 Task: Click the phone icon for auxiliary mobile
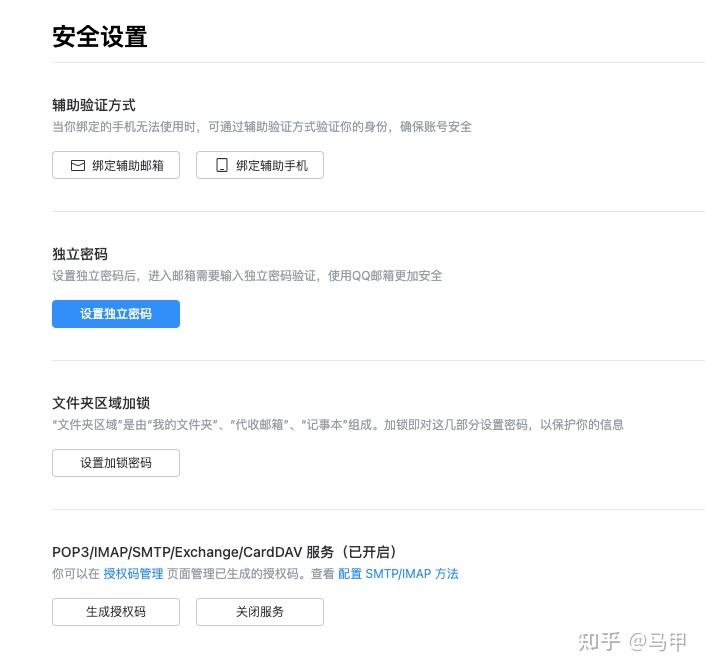pyautogui.click(x=222, y=165)
